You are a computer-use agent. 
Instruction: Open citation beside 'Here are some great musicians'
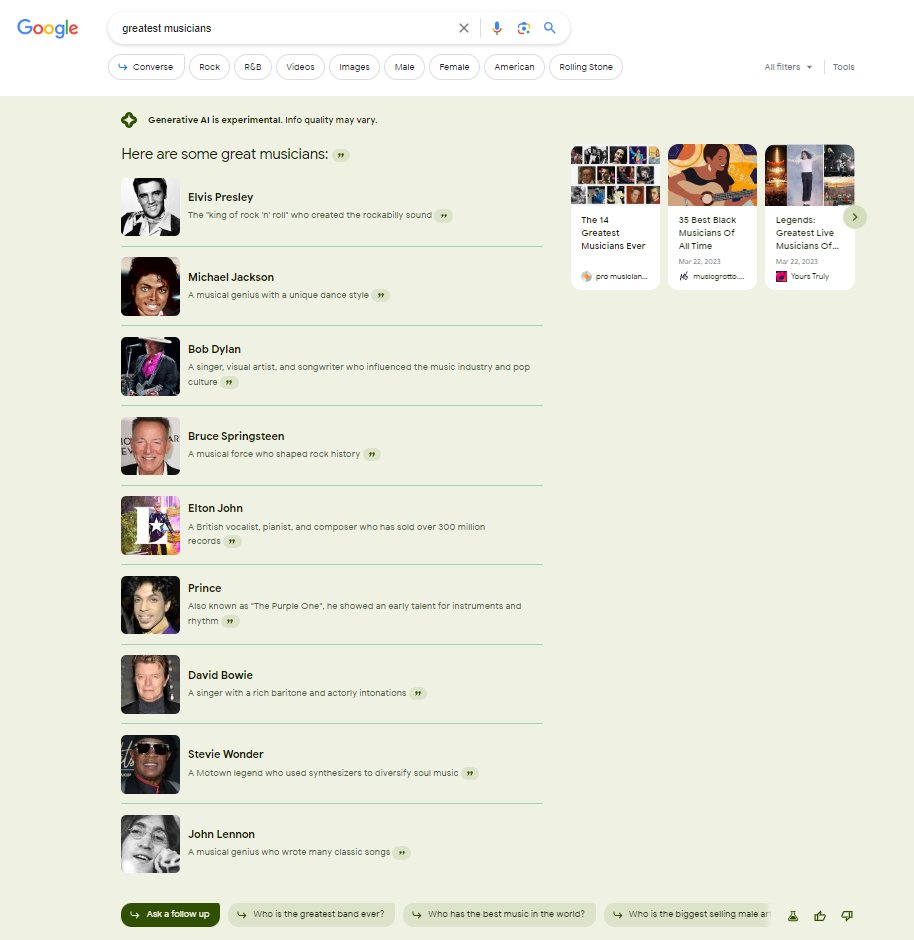point(341,155)
